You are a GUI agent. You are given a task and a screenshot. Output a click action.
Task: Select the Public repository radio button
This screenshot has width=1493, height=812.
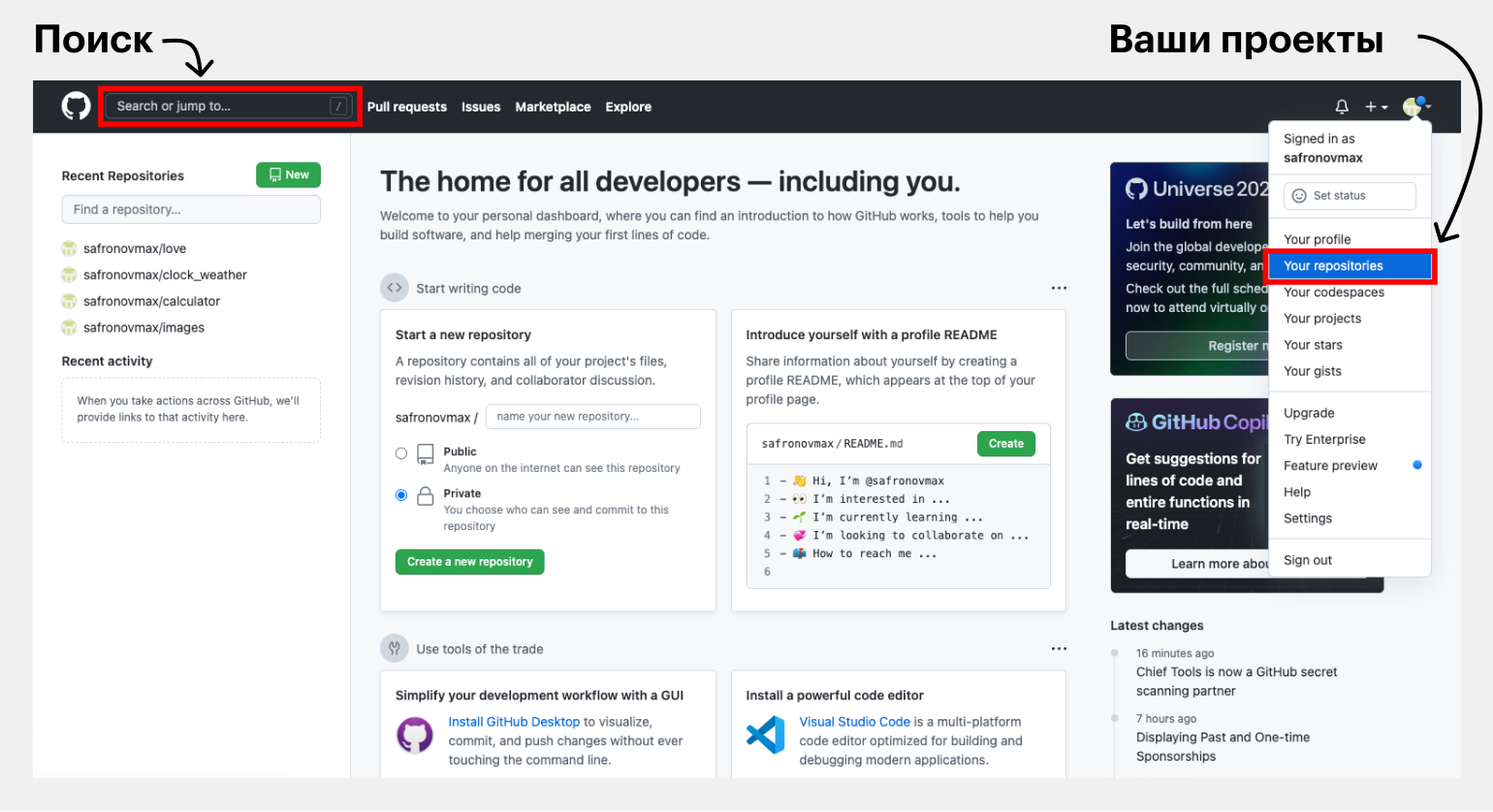click(401, 453)
